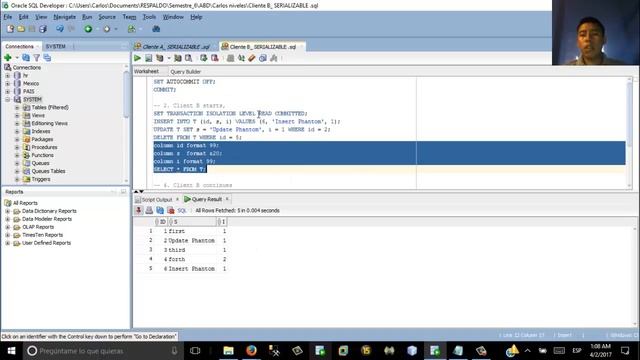Open the Help menu

196,17
